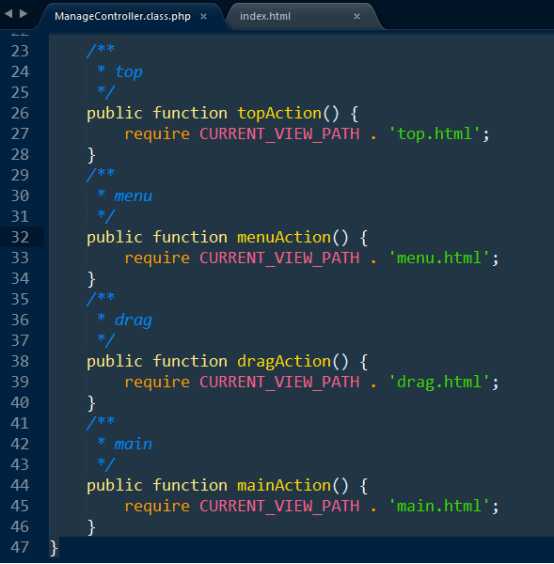The height and width of the screenshot is (564, 554).
Task: Close the index.html tab
Action: click(x=357, y=17)
